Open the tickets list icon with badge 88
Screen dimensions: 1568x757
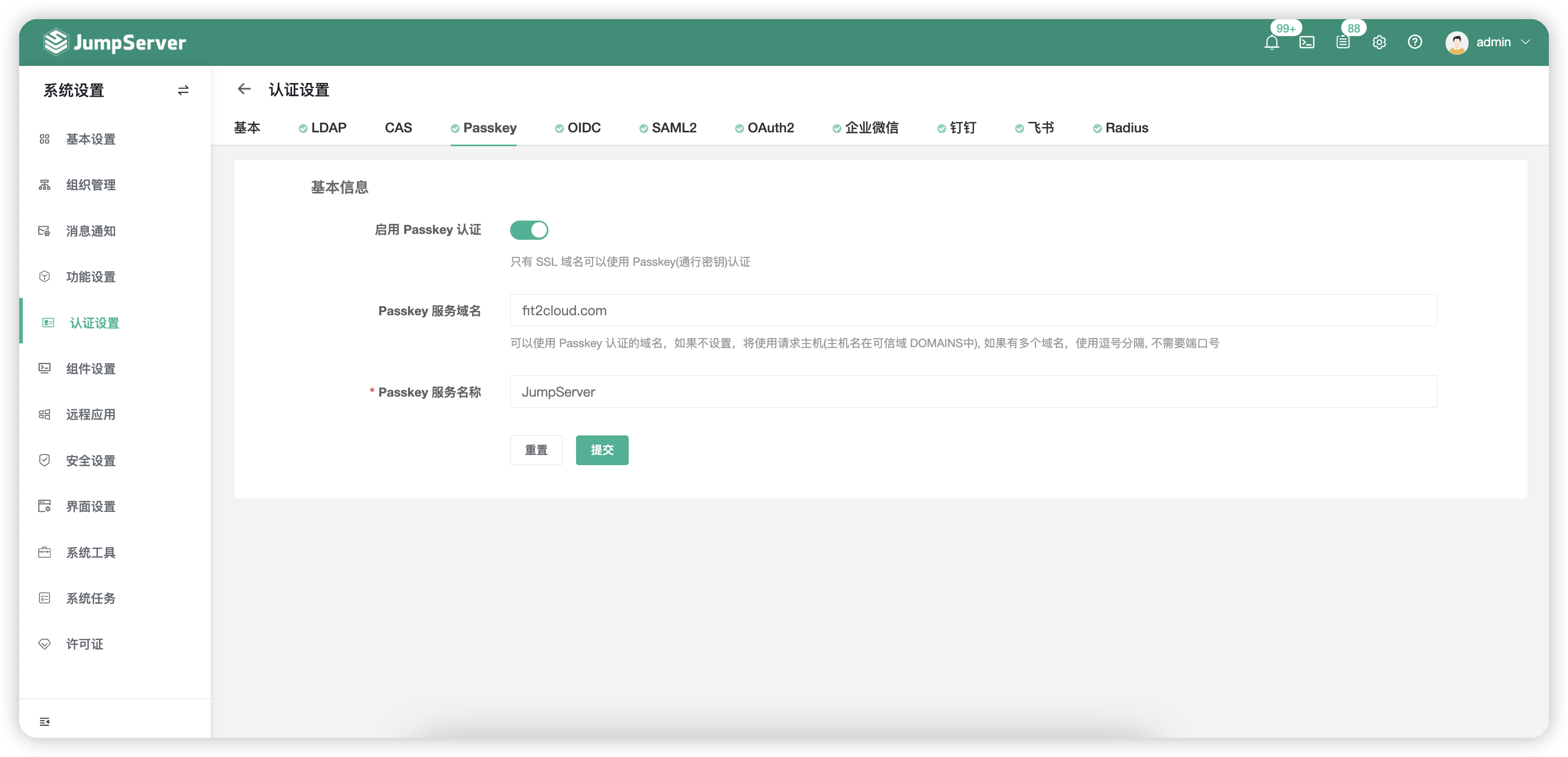pyautogui.click(x=1343, y=43)
